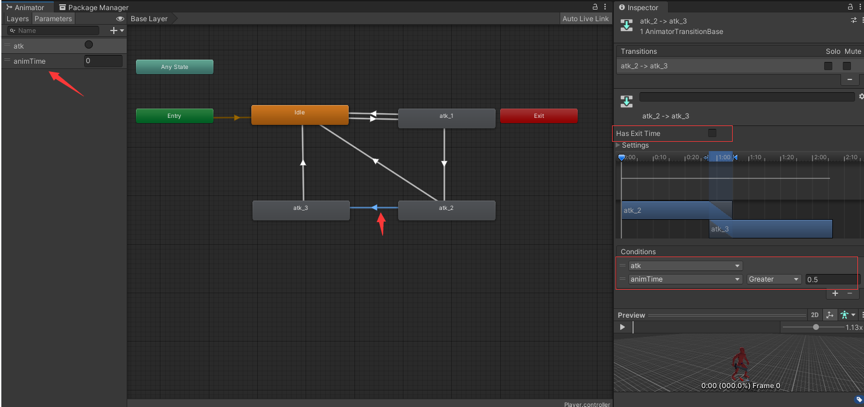Open the Inspector panel kebab menu

click(861, 7)
